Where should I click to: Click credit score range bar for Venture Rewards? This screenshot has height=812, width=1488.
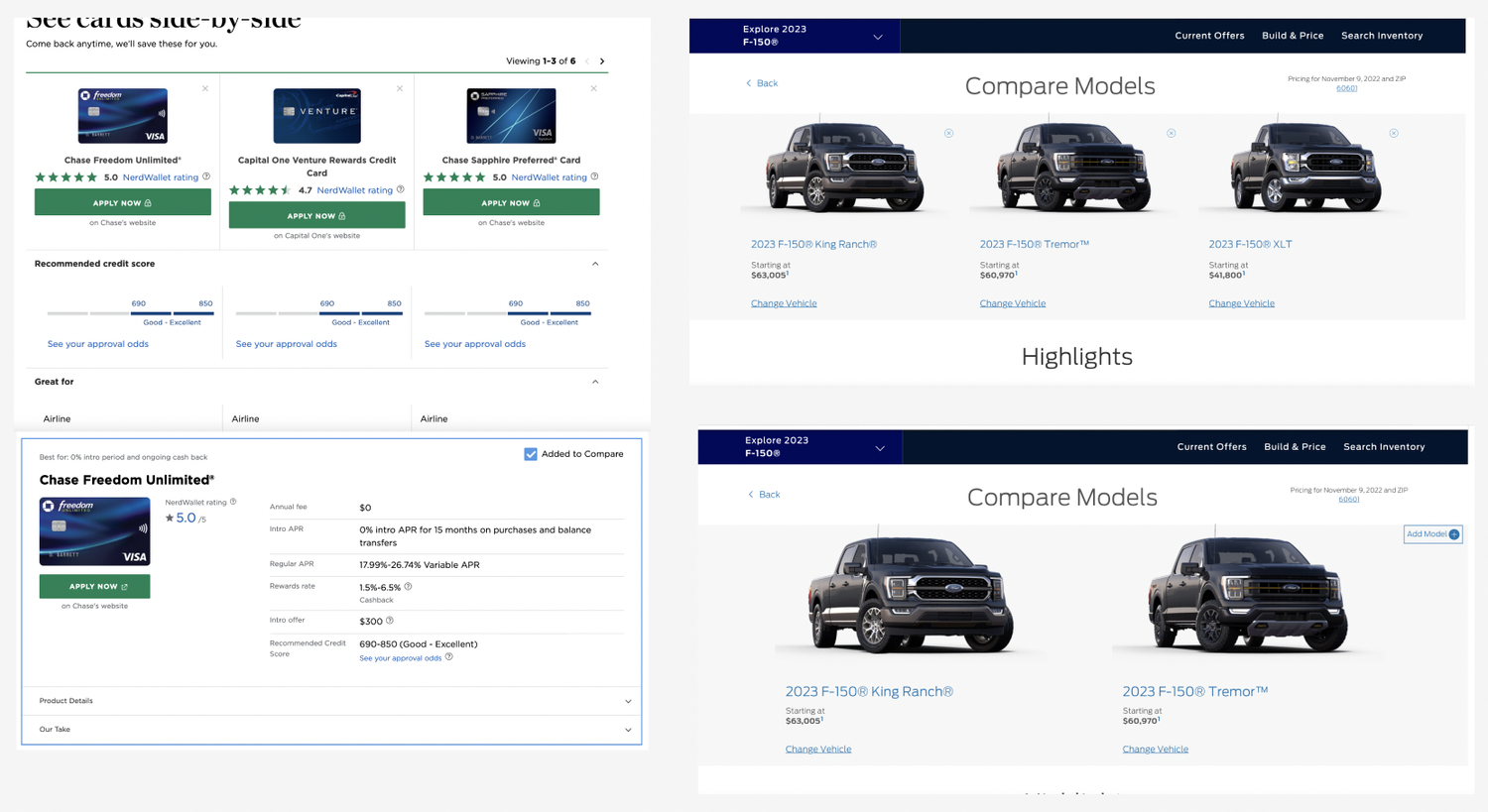tap(319, 313)
